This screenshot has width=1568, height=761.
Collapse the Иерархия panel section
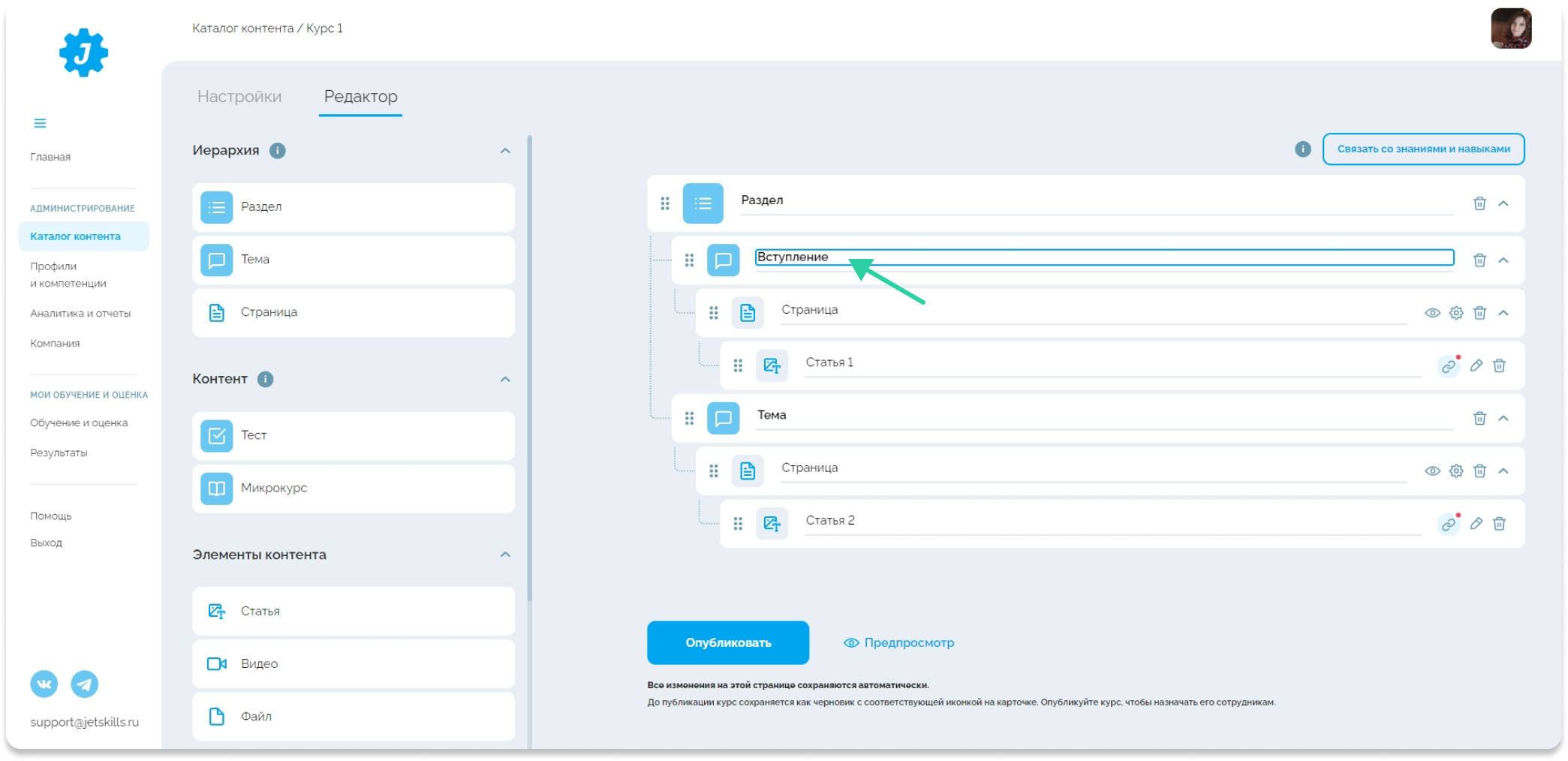[x=505, y=151]
